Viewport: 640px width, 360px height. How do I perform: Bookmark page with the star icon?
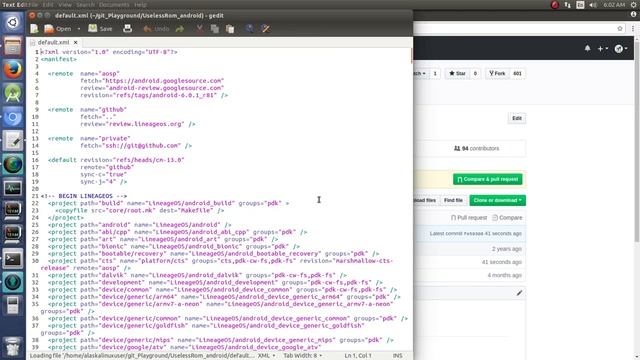pyautogui.click(x=620, y=28)
